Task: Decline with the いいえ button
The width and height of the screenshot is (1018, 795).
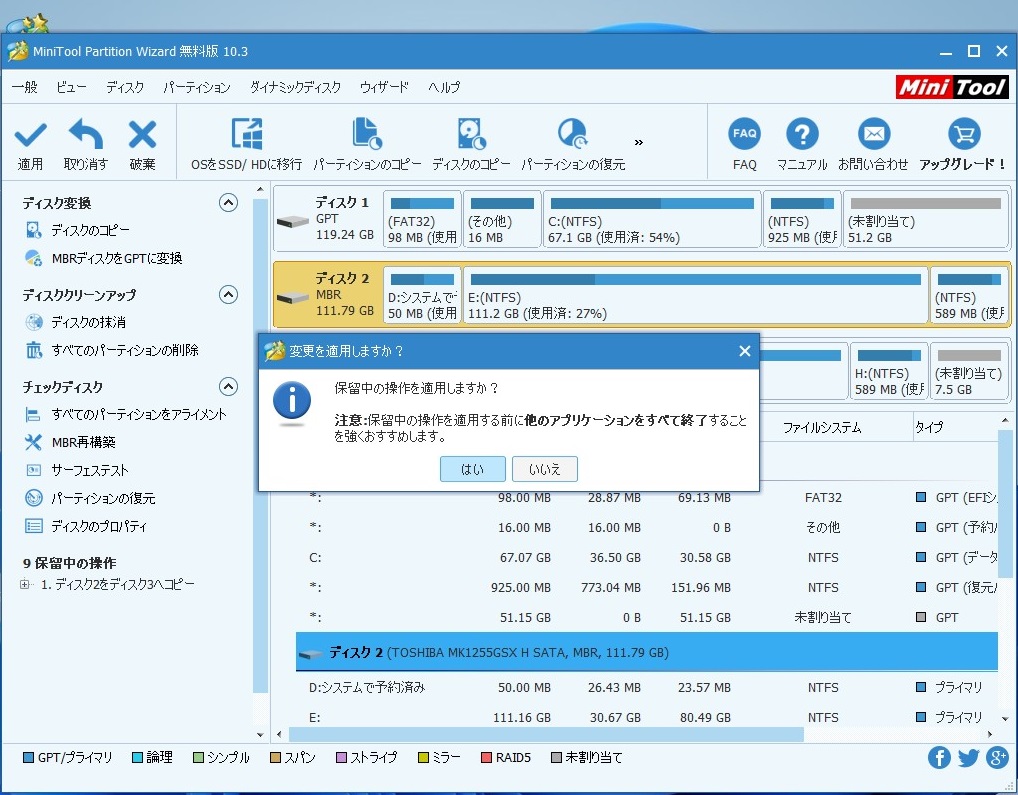Action: 544,468
